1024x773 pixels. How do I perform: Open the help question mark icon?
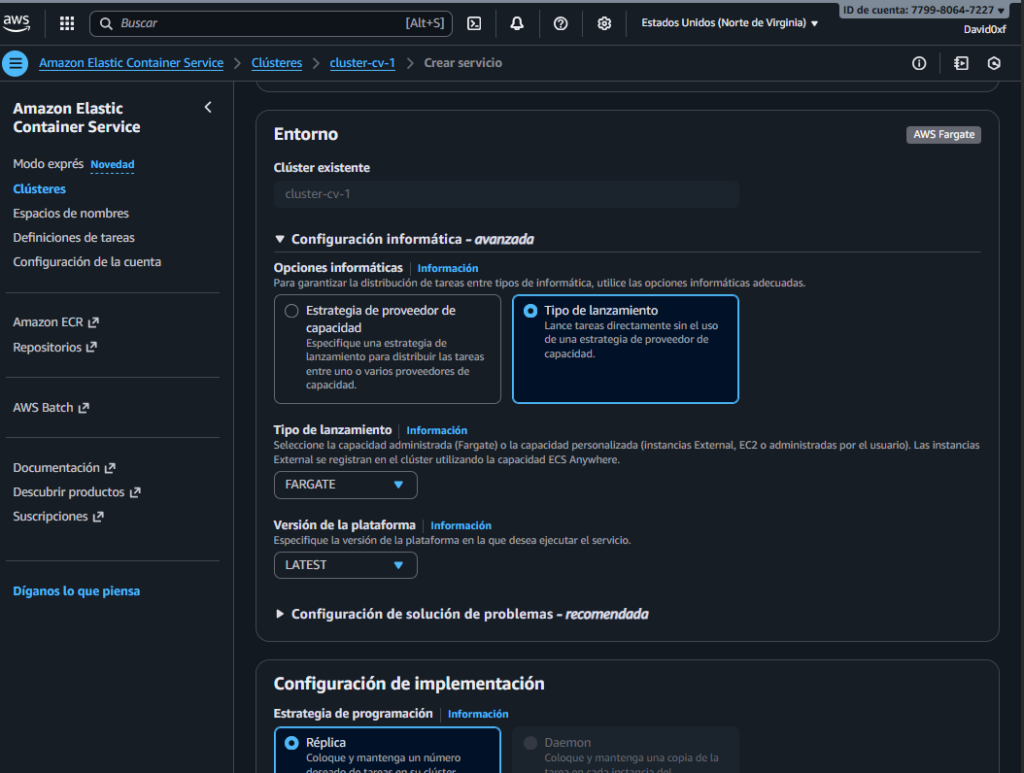(x=561, y=23)
